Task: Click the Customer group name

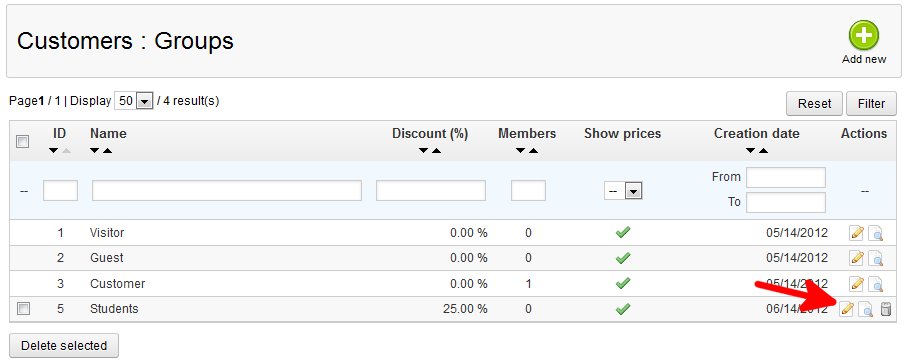Action: [118, 284]
